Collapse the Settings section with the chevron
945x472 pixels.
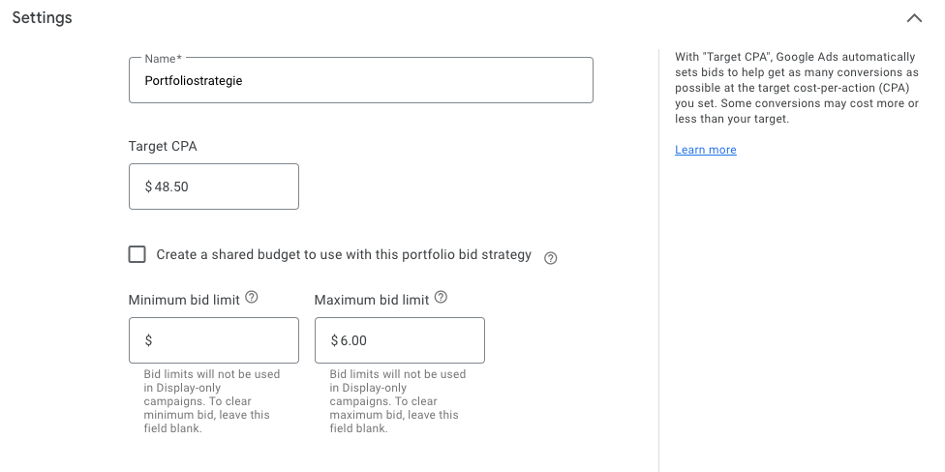[x=913, y=18]
